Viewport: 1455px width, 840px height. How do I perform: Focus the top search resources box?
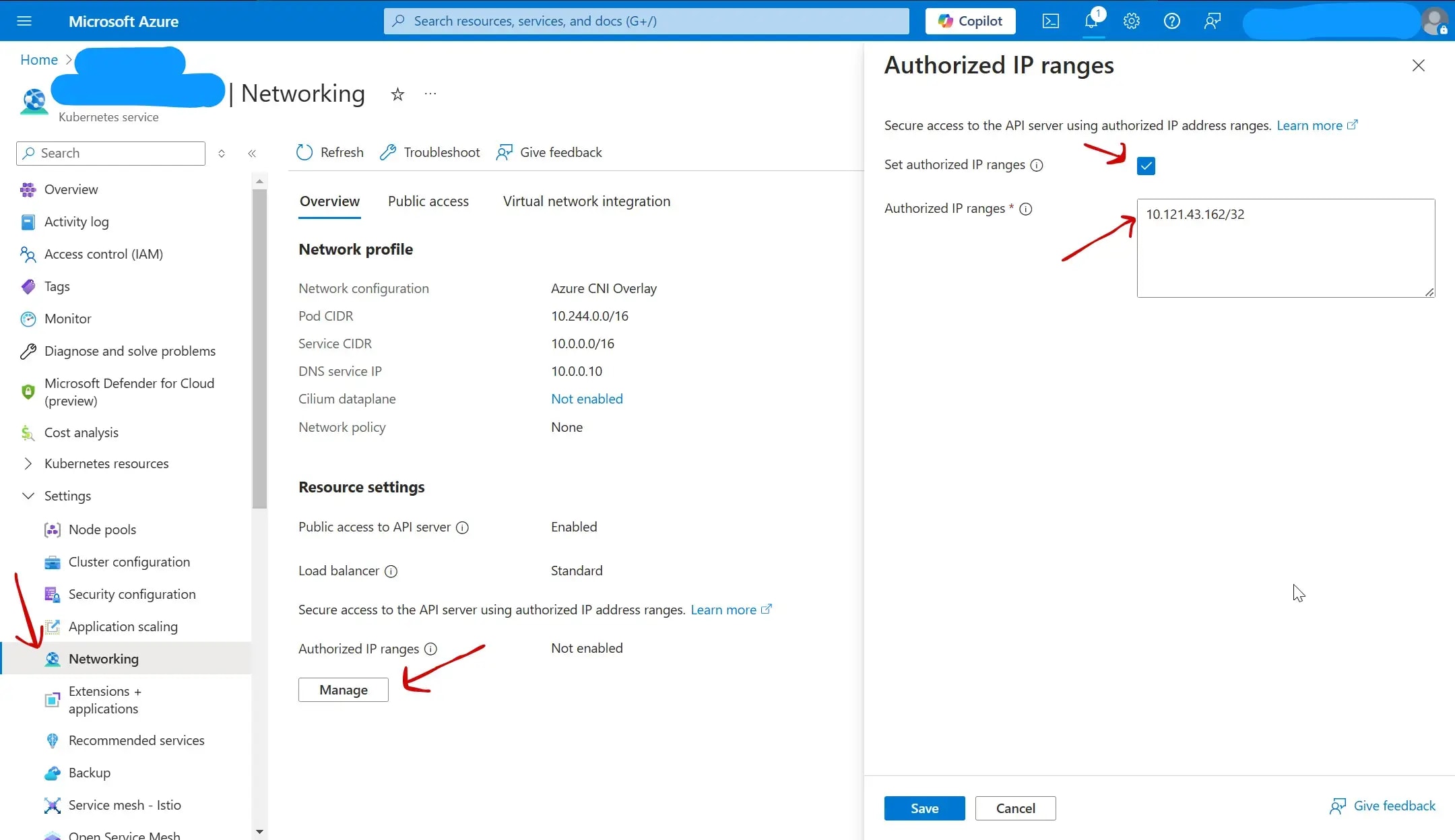click(x=646, y=21)
